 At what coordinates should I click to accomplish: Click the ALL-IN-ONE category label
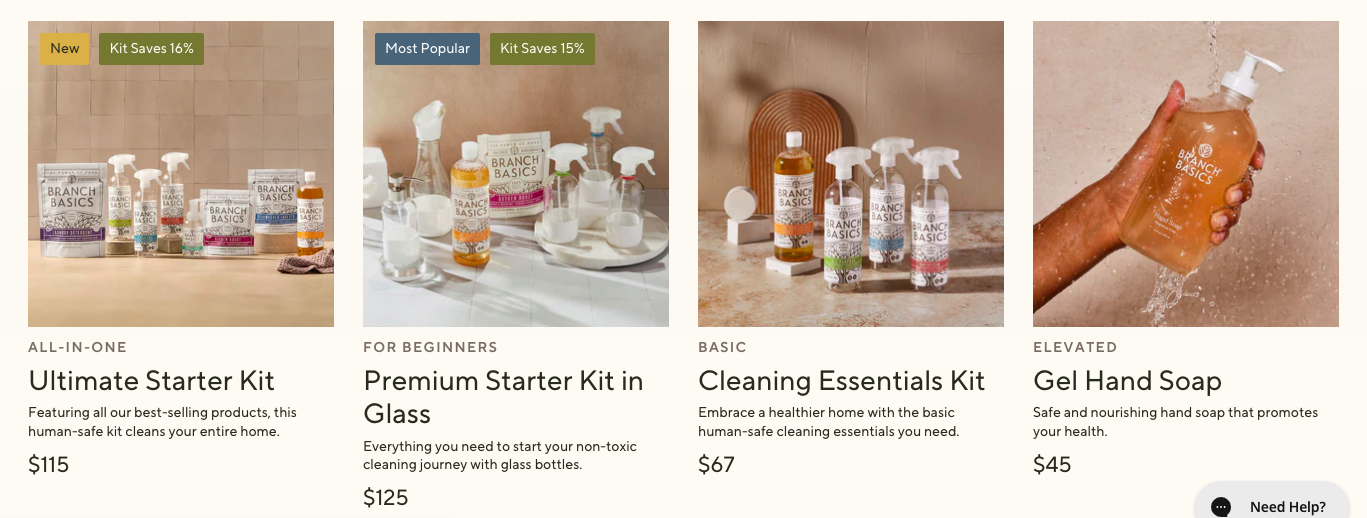(x=78, y=347)
